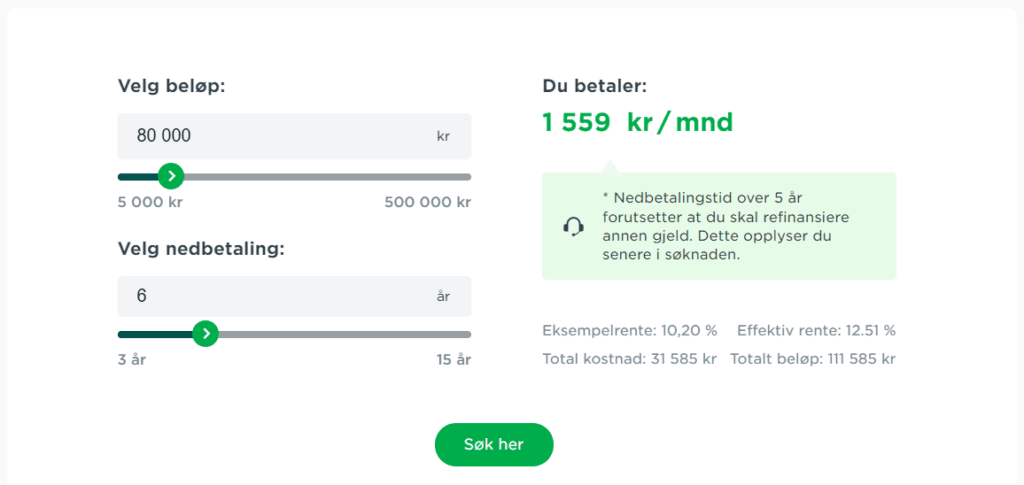Click the "Velg beløp:" label
This screenshot has height=485, width=1024.
171,86
